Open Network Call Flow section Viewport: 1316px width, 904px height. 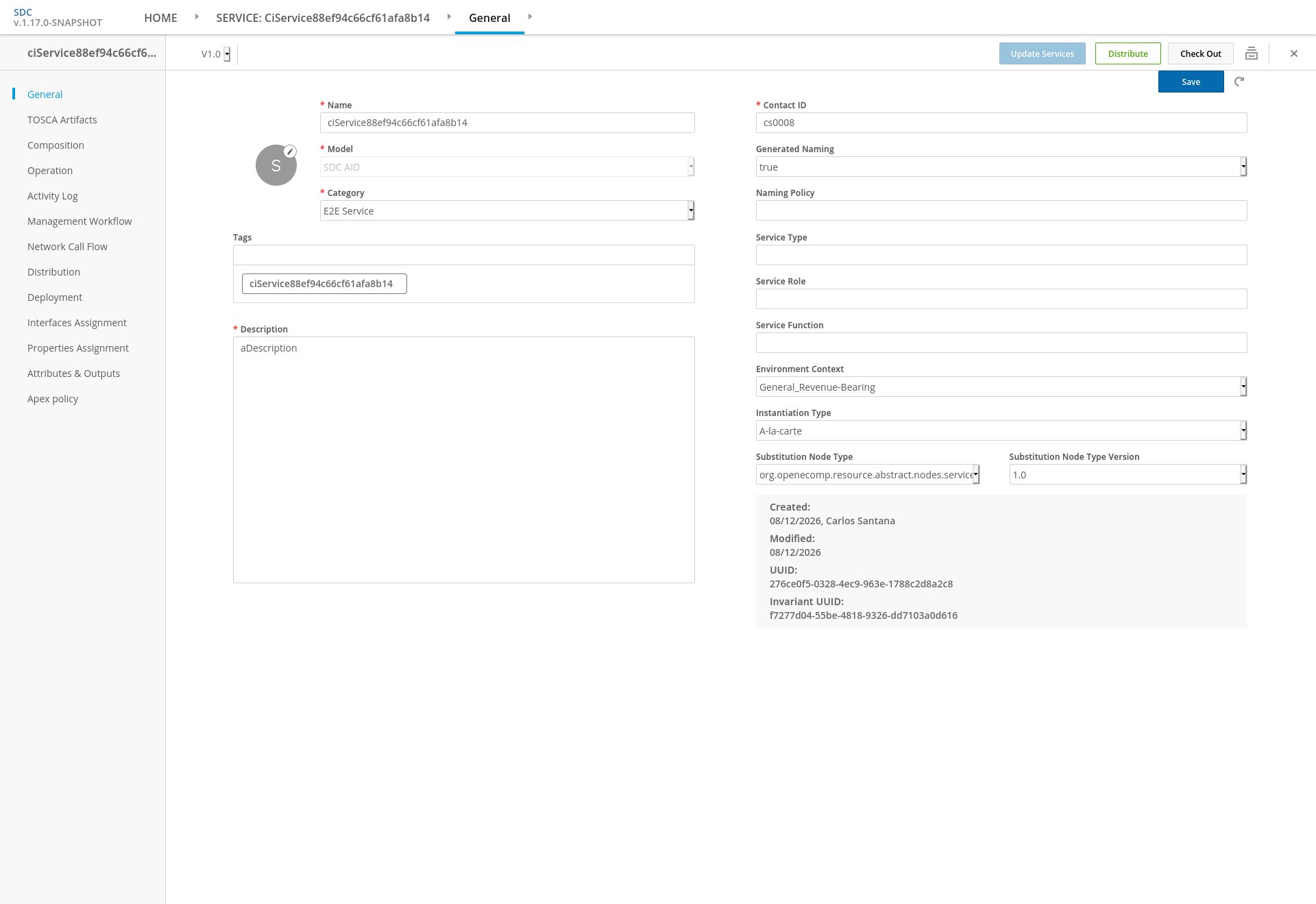(67, 247)
